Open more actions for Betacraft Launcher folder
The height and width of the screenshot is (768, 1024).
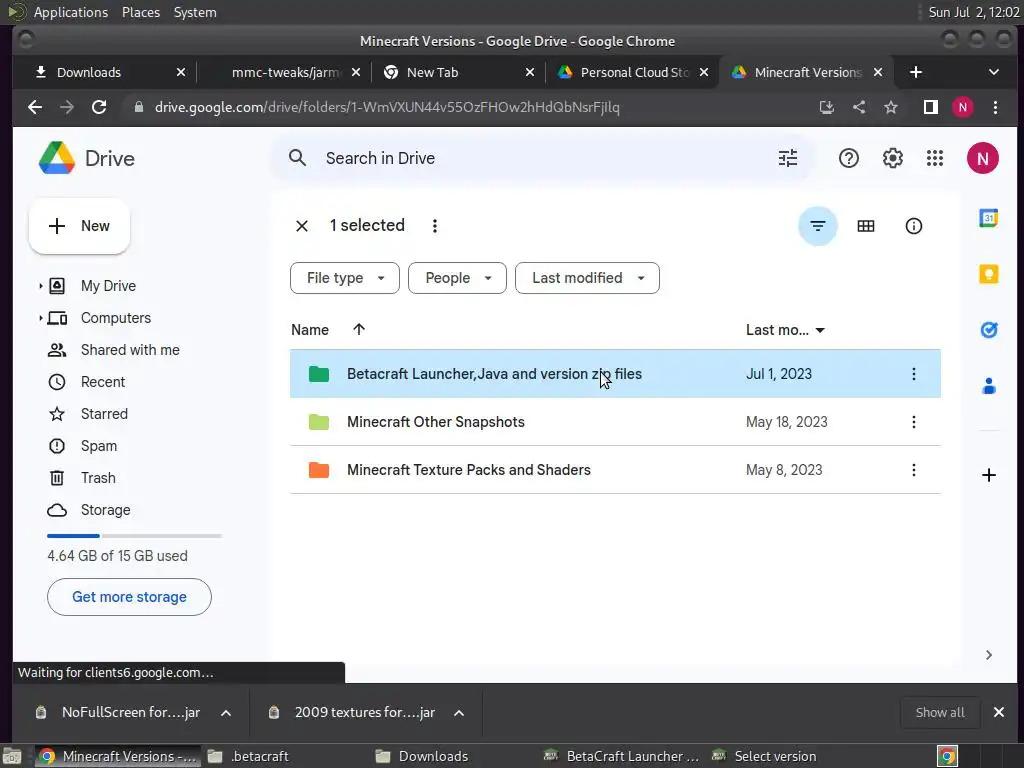point(913,374)
